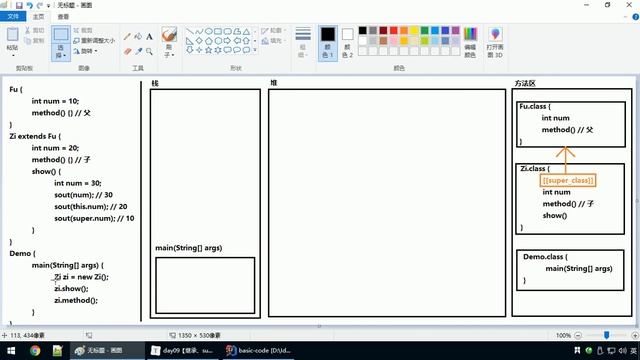Image resolution: width=640 pixels, height=360 pixels.
Task: Select the Pencil tool
Action: (127, 37)
